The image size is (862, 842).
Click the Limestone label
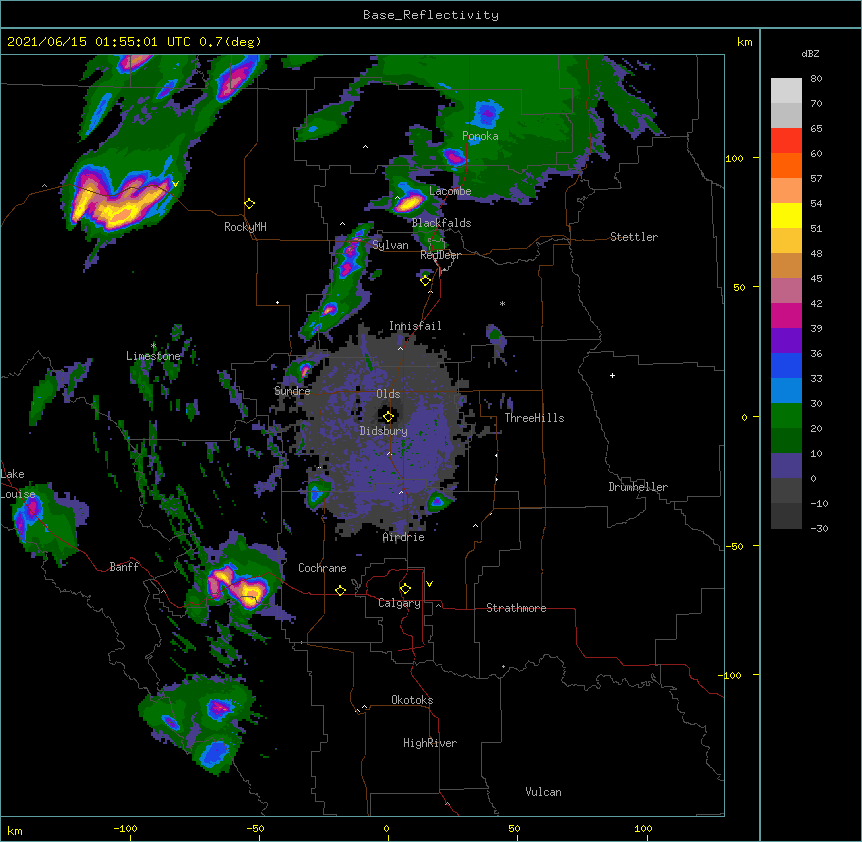(x=153, y=356)
